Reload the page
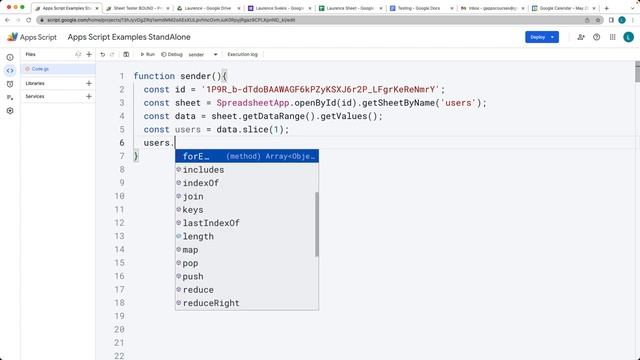The height and width of the screenshot is (360, 640). tap(29, 20)
